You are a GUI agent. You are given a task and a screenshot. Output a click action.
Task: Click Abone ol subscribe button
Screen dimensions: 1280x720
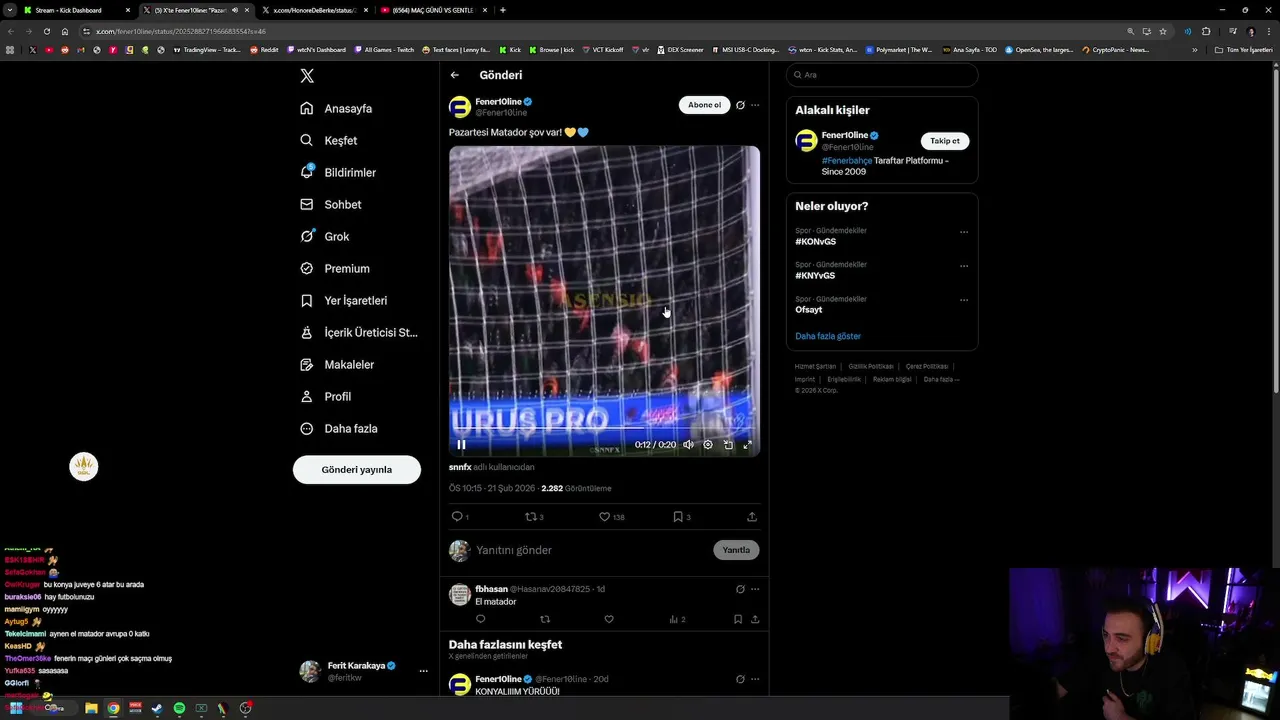point(704,105)
